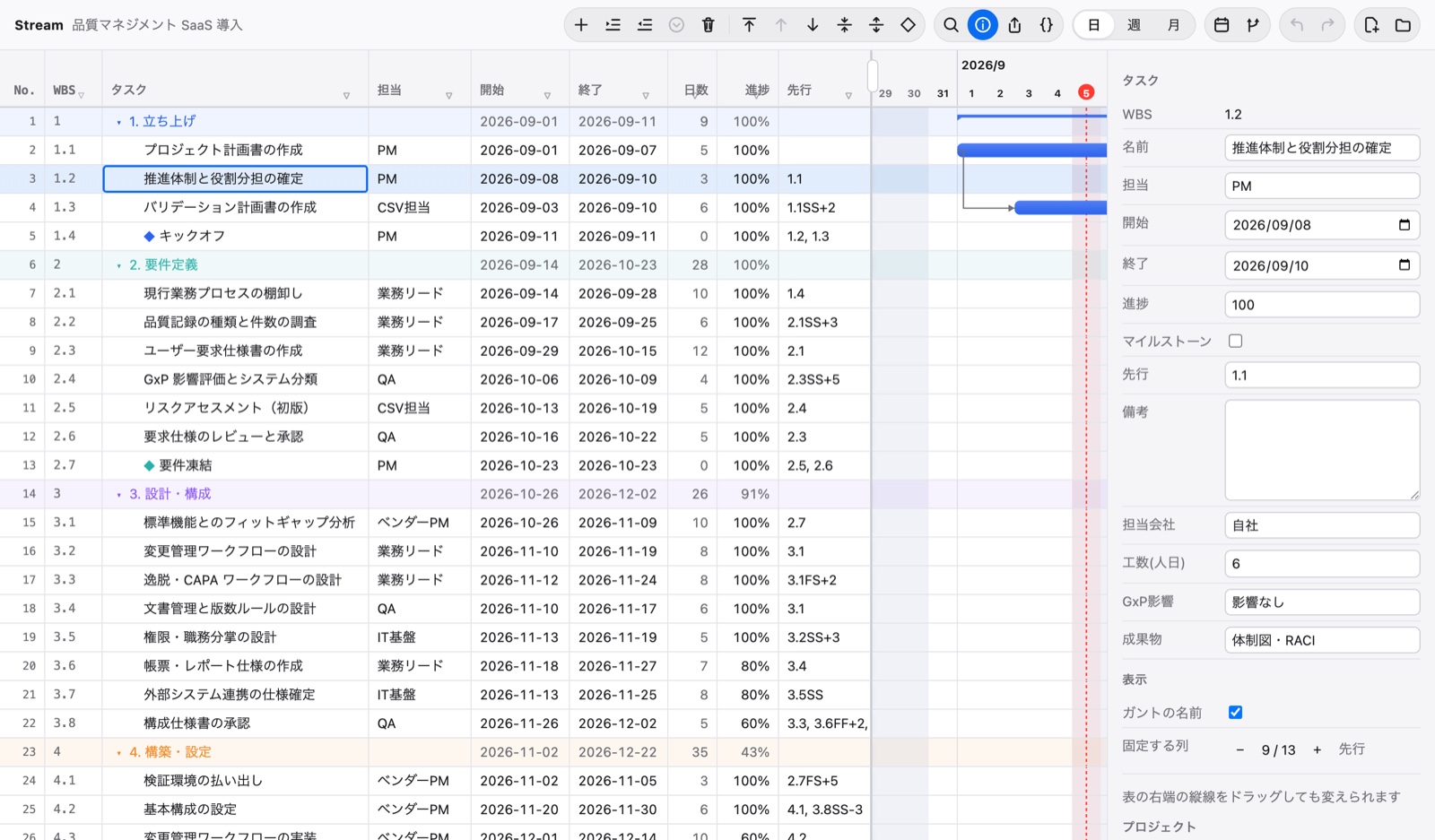Collapse the 3. 設計・構成 group
This screenshot has width=1435, height=840.
click(118, 495)
